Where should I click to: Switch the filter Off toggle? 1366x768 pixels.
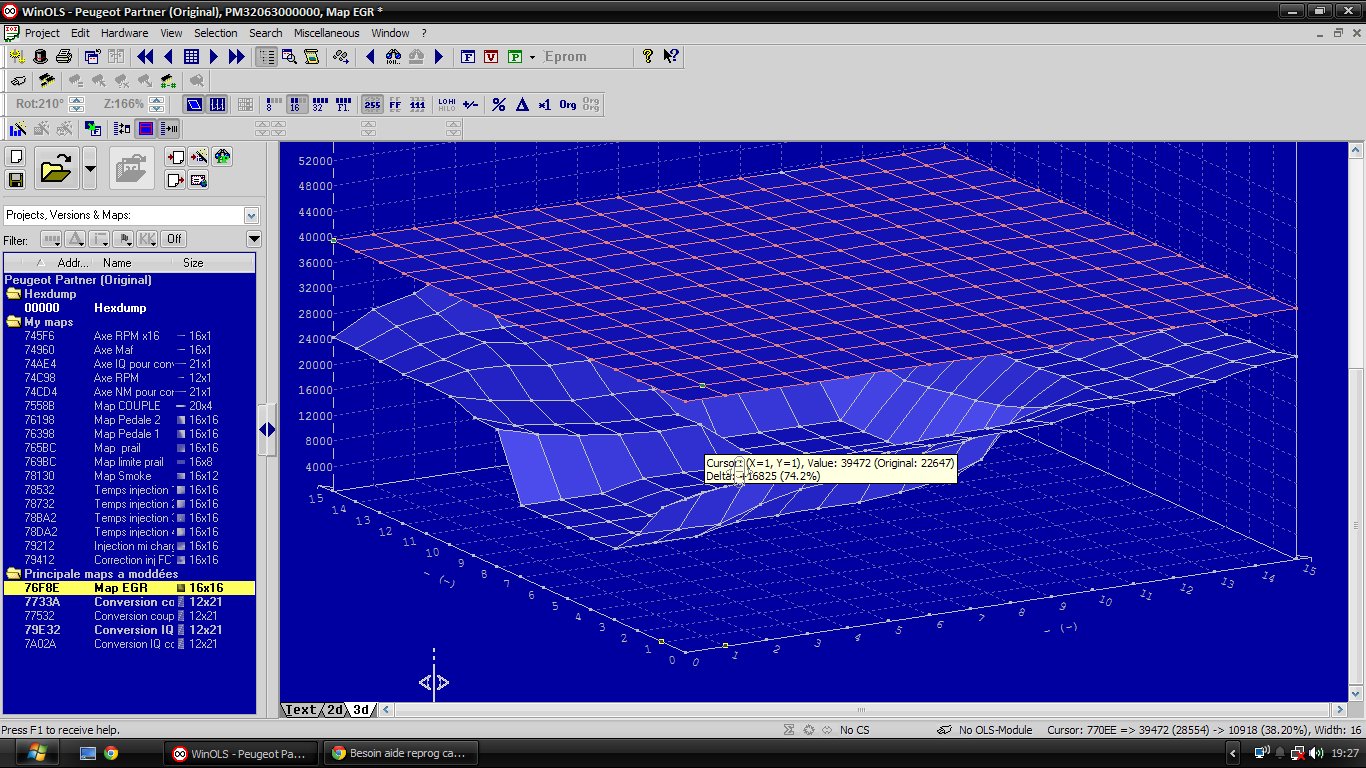(x=174, y=239)
